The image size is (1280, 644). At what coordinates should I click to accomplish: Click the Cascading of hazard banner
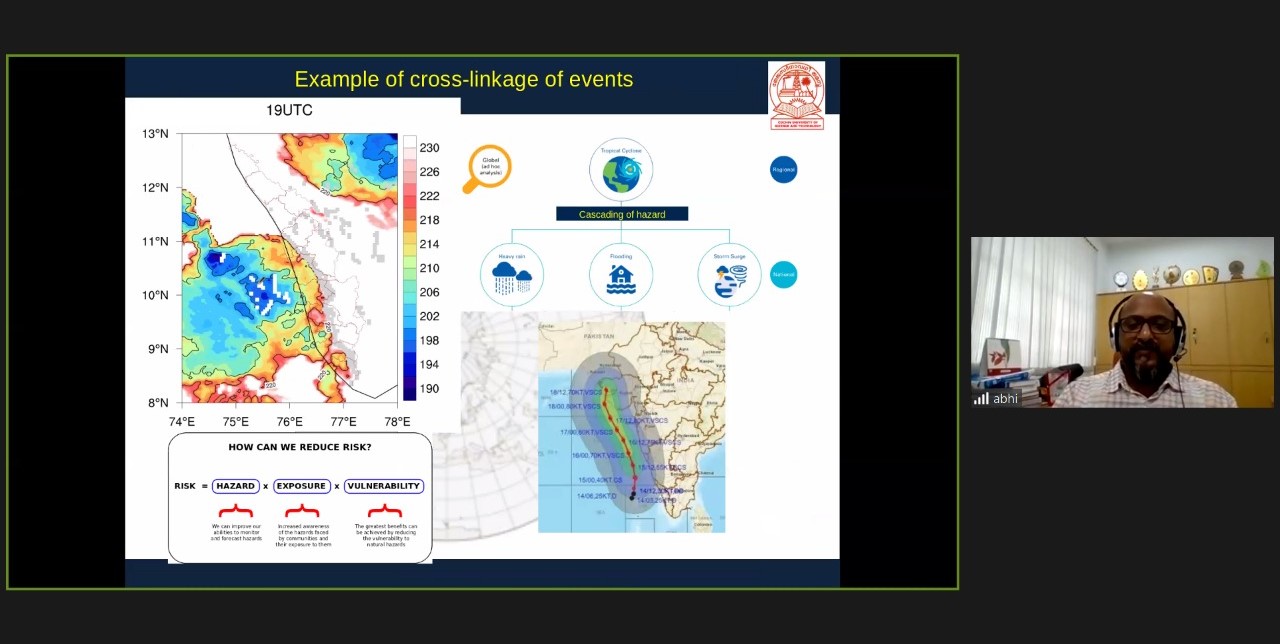(x=621, y=214)
